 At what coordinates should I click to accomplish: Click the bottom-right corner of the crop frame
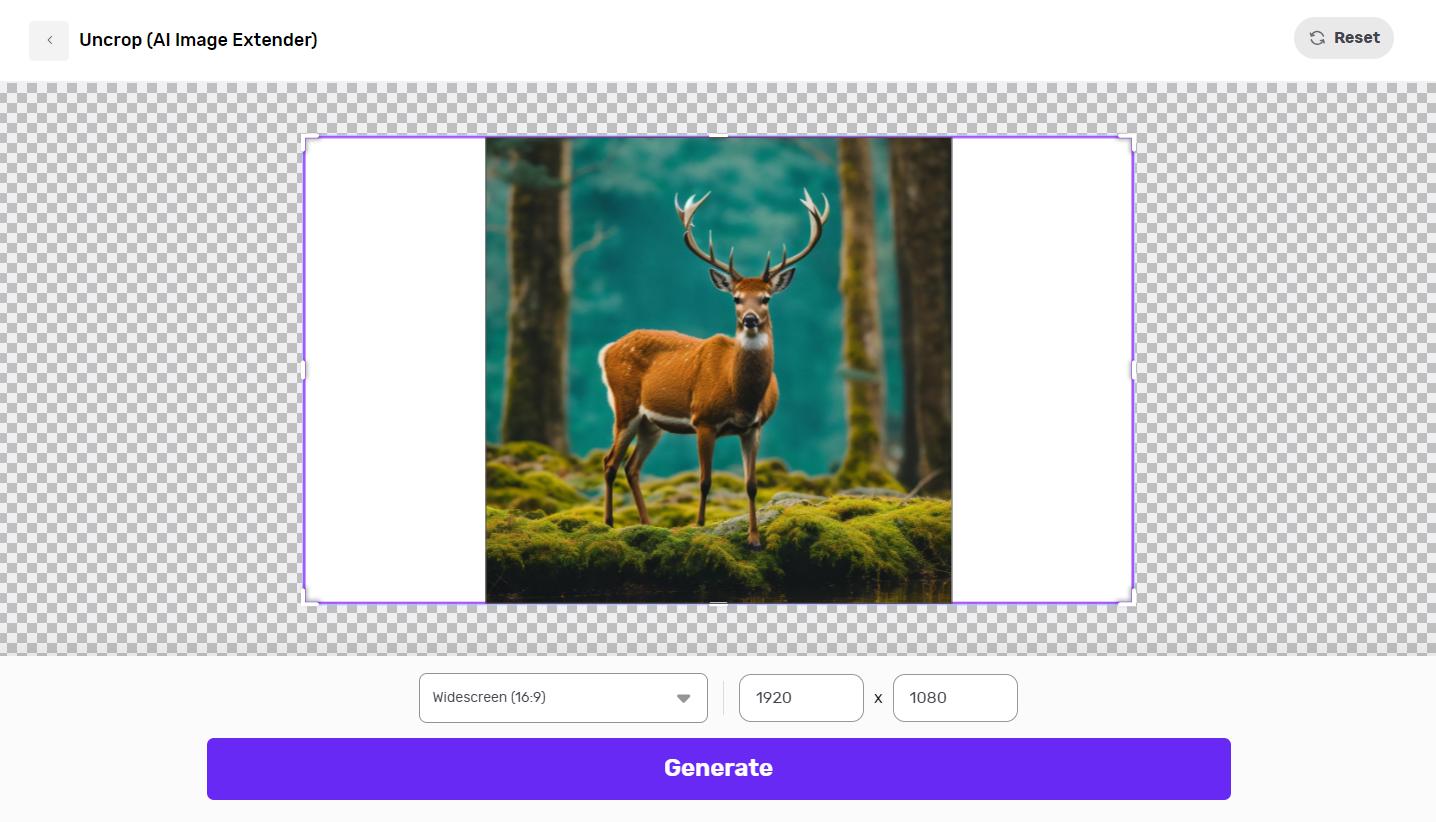(1130, 601)
